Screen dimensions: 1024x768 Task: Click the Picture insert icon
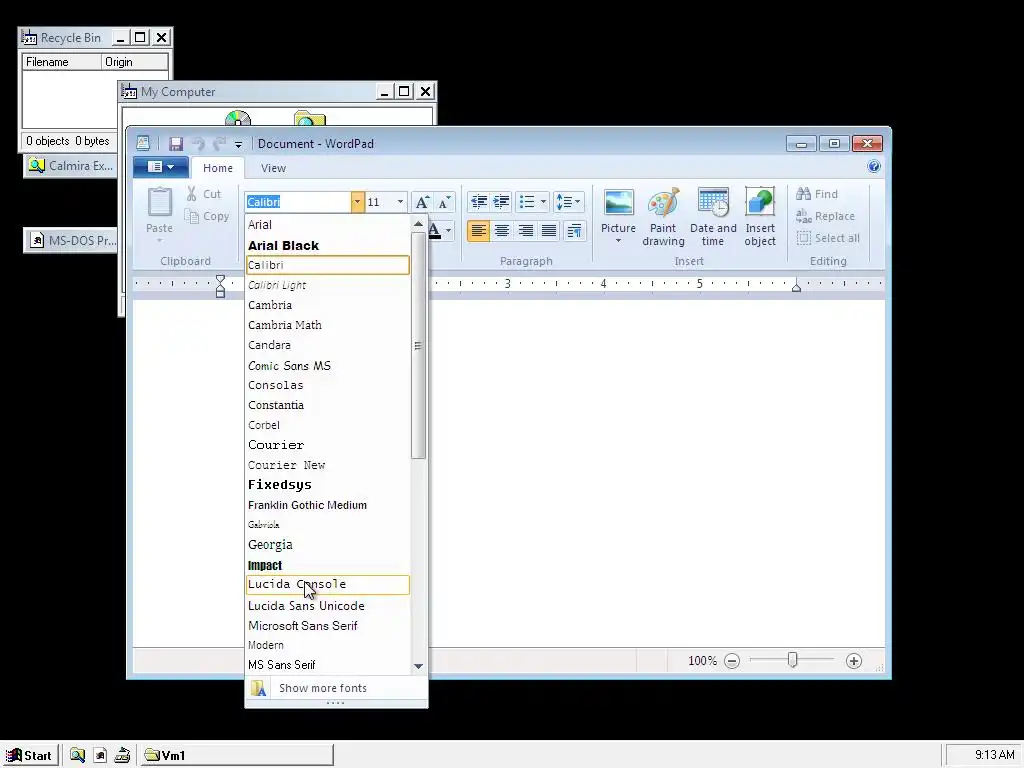tap(618, 202)
